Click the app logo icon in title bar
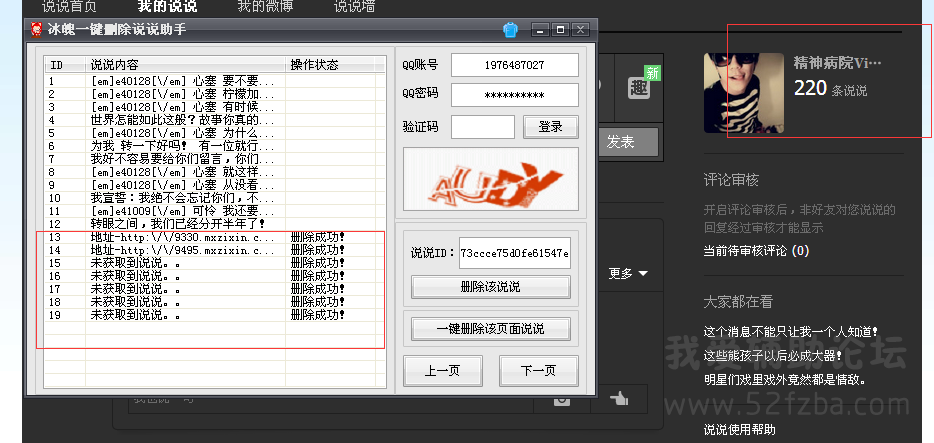The height and width of the screenshot is (443, 934). (36, 29)
